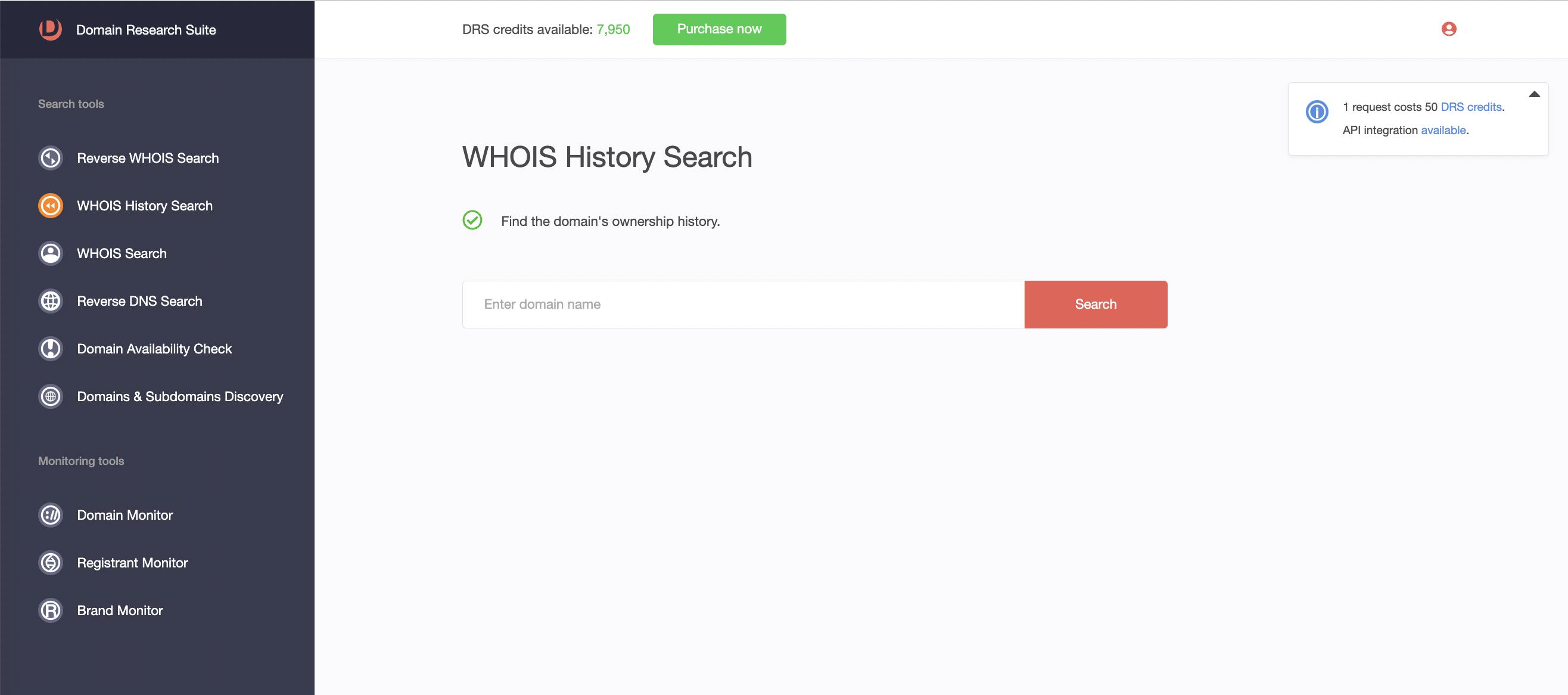Click the domain name input field

coord(744,304)
